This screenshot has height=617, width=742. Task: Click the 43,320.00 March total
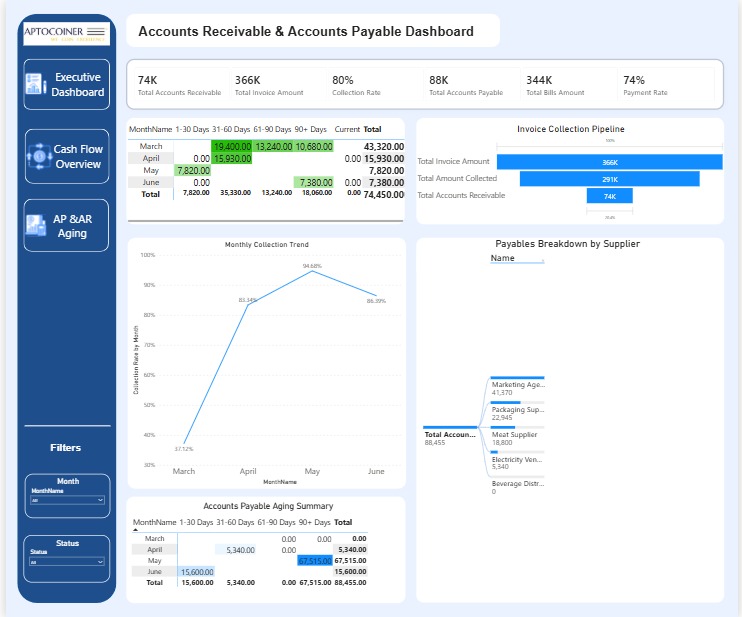click(384, 147)
